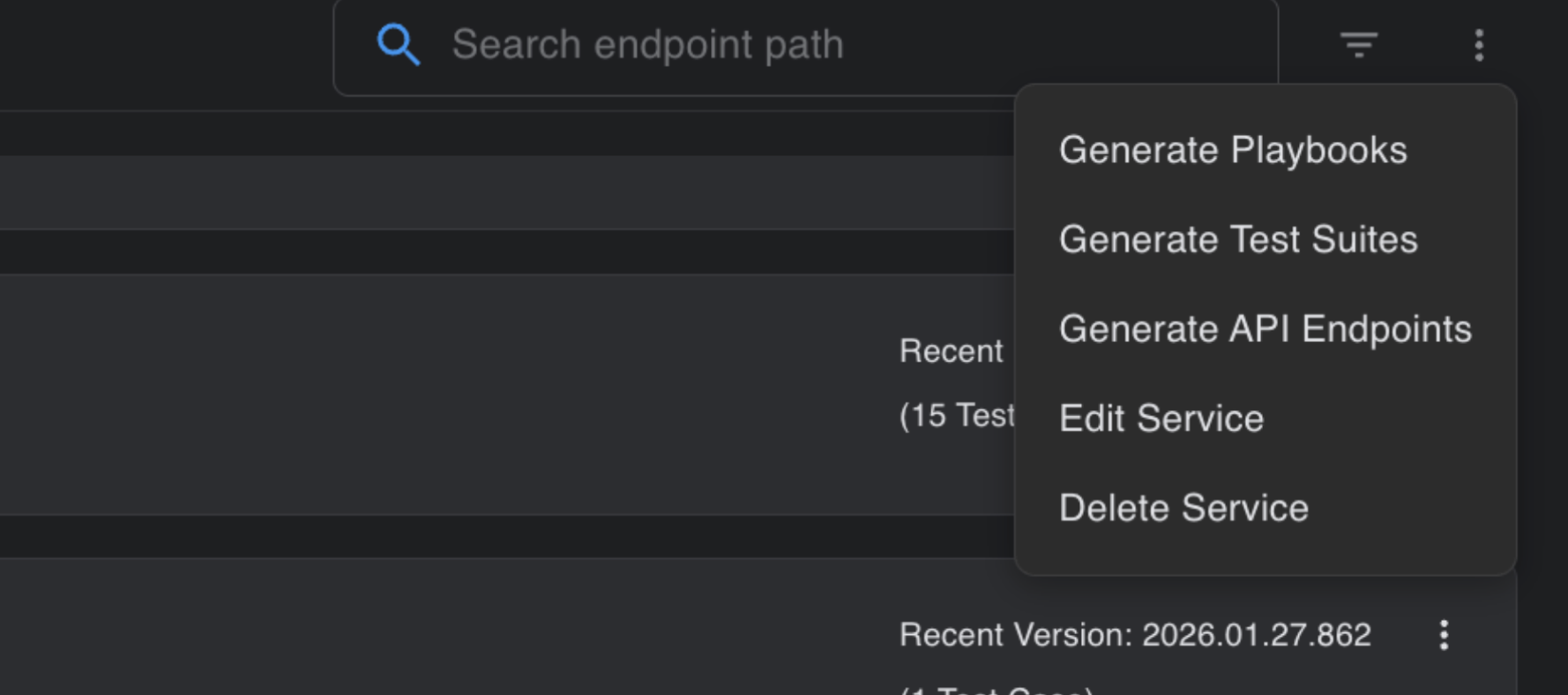Click the cut-off "(1 Test Case)" text
The height and width of the screenshot is (695, 1568).
point(997,690)
